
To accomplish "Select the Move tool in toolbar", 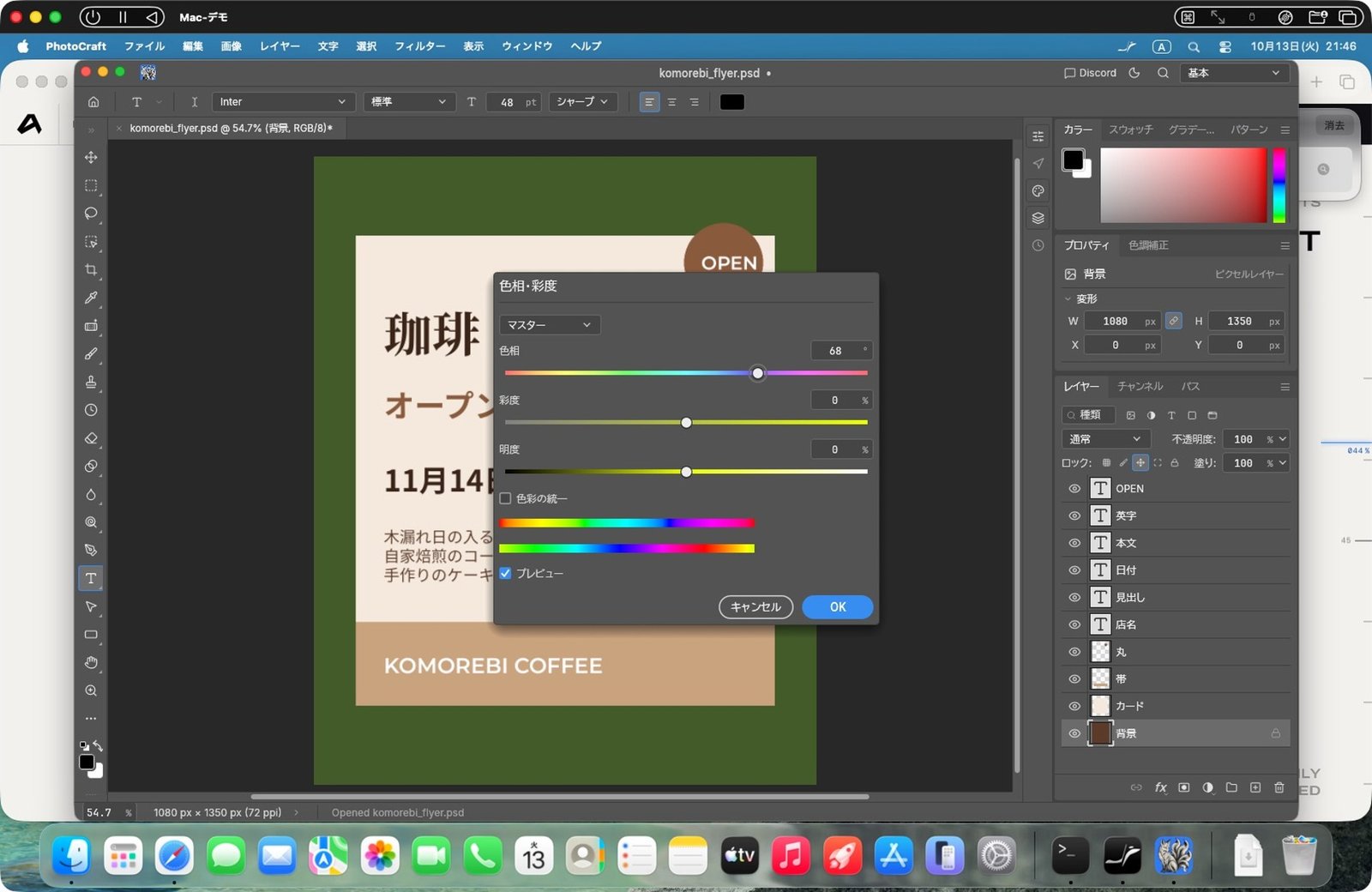I will point(91,157).
